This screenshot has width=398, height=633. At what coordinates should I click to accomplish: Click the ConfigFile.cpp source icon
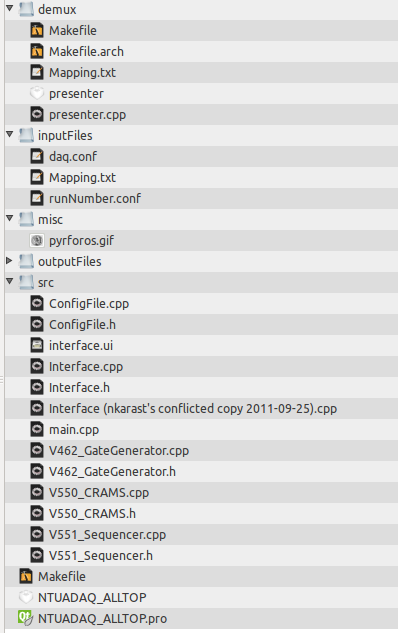coord(37,303)
